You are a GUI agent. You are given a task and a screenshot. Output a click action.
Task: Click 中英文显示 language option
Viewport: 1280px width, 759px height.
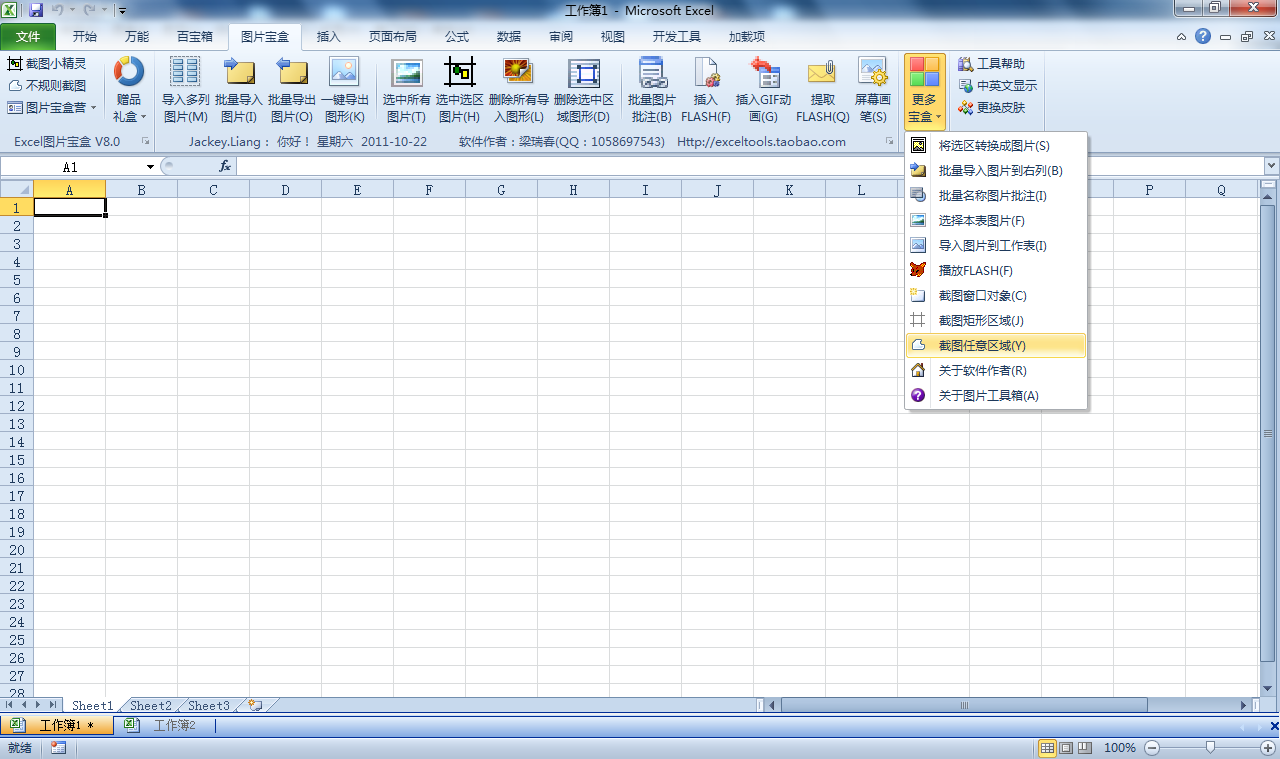[x=997, y=86]
